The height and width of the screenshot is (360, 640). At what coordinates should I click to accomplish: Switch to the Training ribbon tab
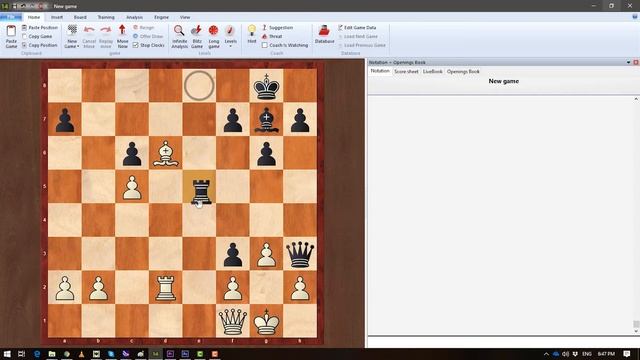pos(106,17)
